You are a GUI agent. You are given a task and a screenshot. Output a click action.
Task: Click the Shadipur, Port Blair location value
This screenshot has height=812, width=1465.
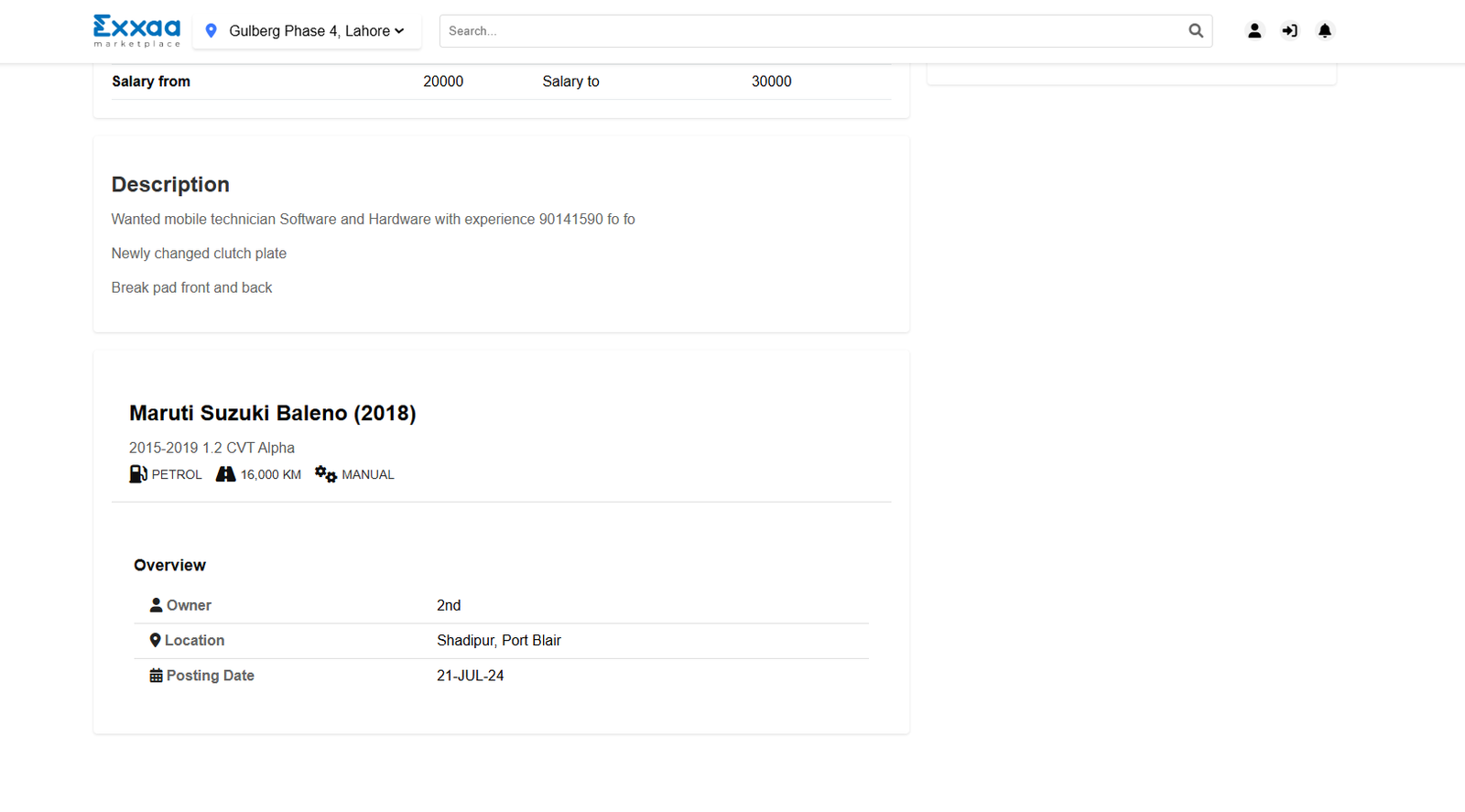(x=498, y=641)
